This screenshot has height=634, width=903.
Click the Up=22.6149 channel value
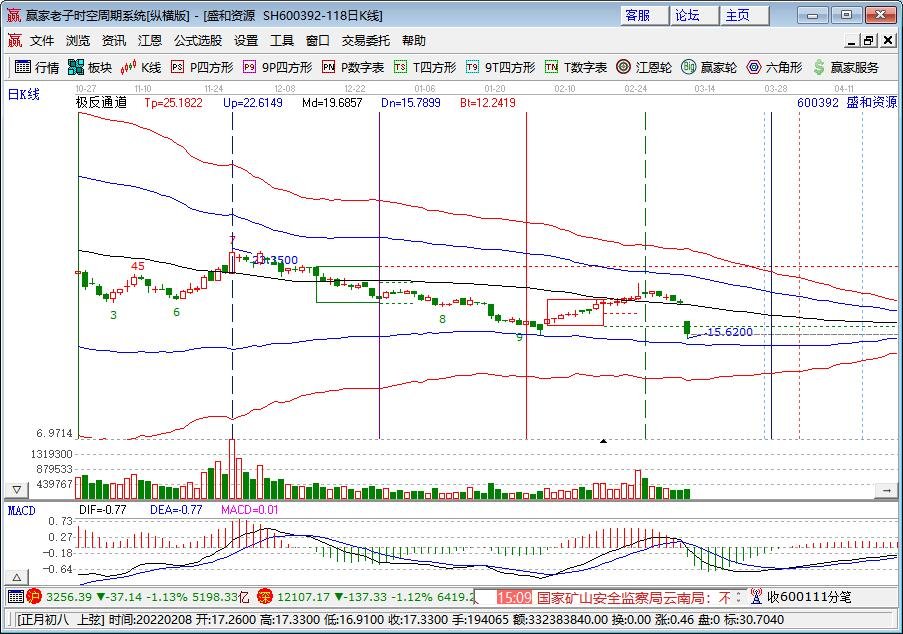click(253, 103)
